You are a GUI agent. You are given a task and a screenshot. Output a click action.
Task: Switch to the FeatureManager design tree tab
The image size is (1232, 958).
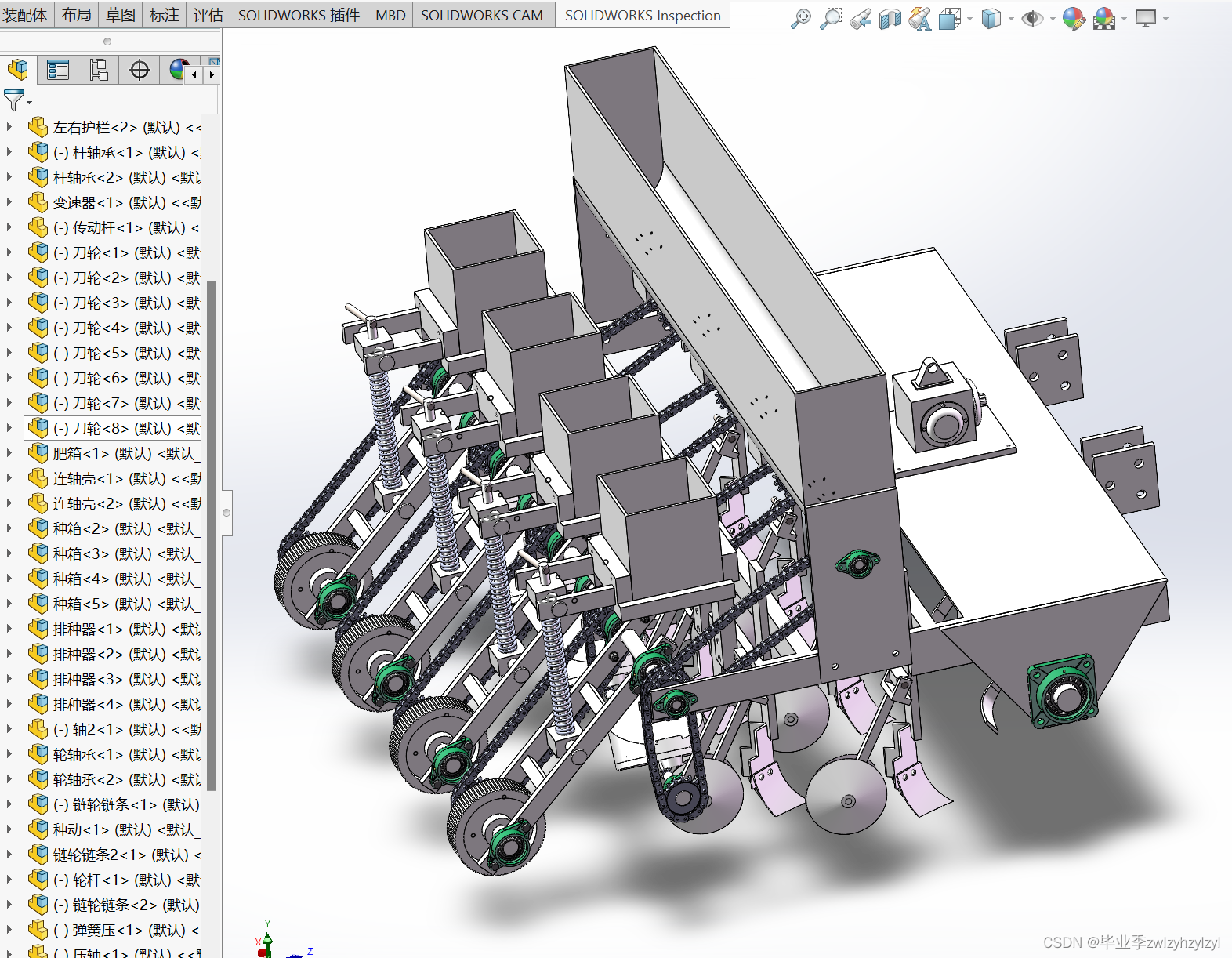click(18, 70)
